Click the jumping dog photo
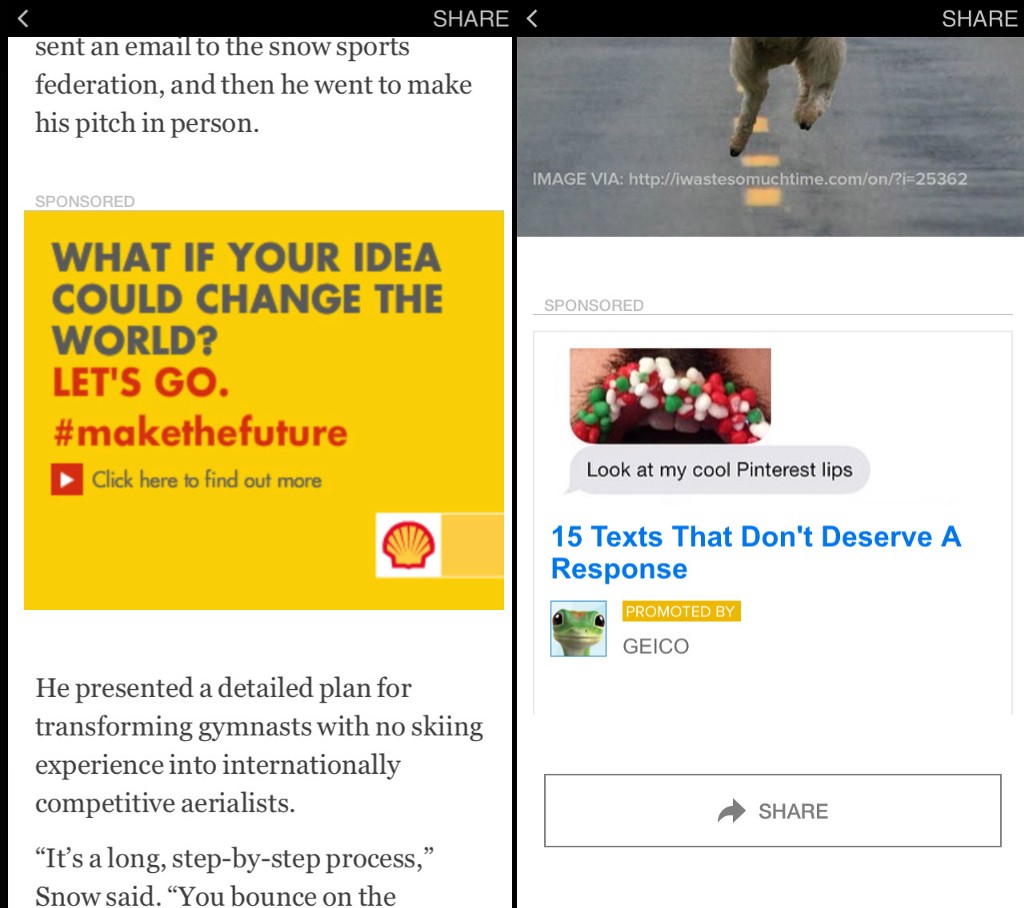 tap(771, 137)
